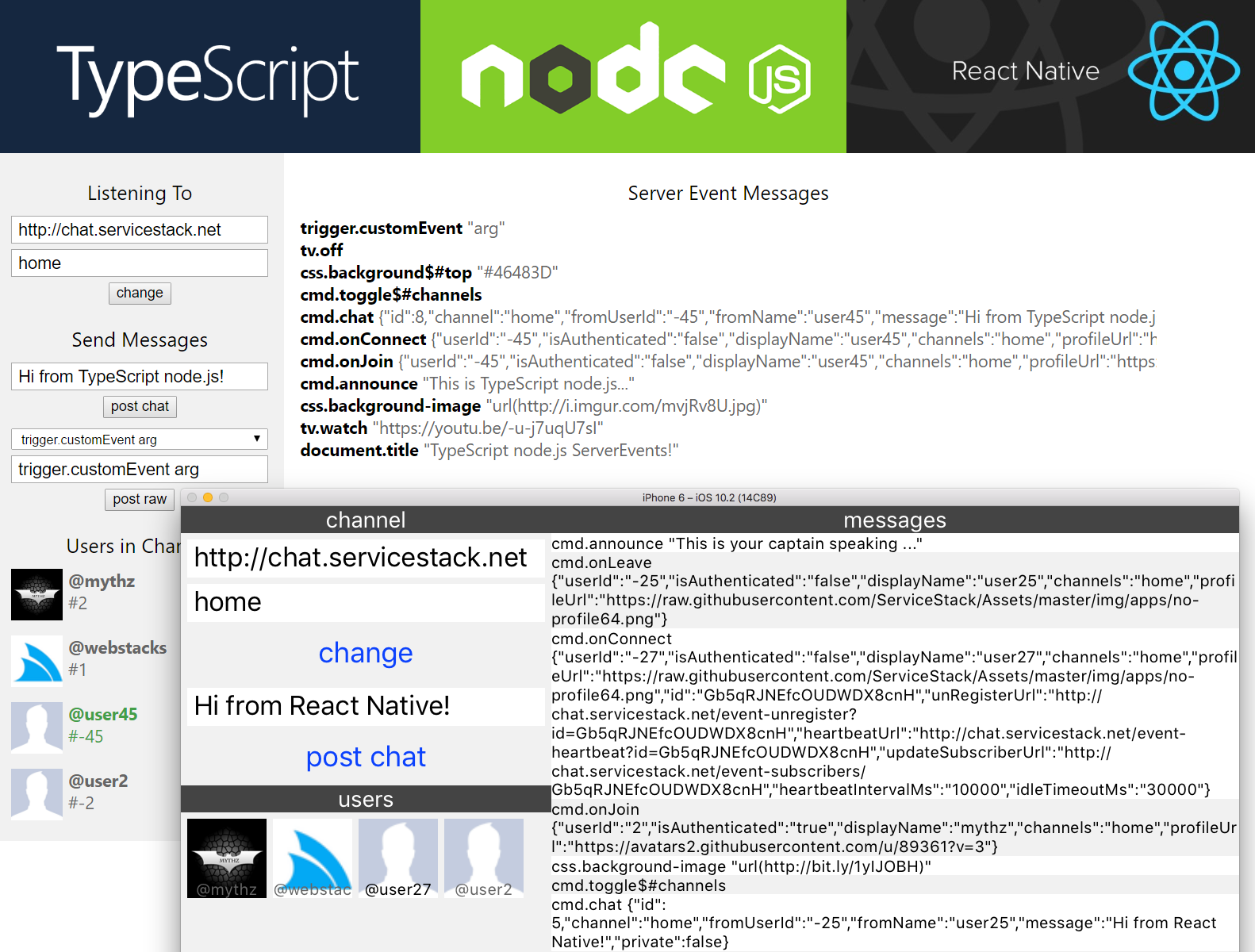Open the trigger.customEvent arg dropdown
Screen dimensions: 1255x952
(140, 440)
